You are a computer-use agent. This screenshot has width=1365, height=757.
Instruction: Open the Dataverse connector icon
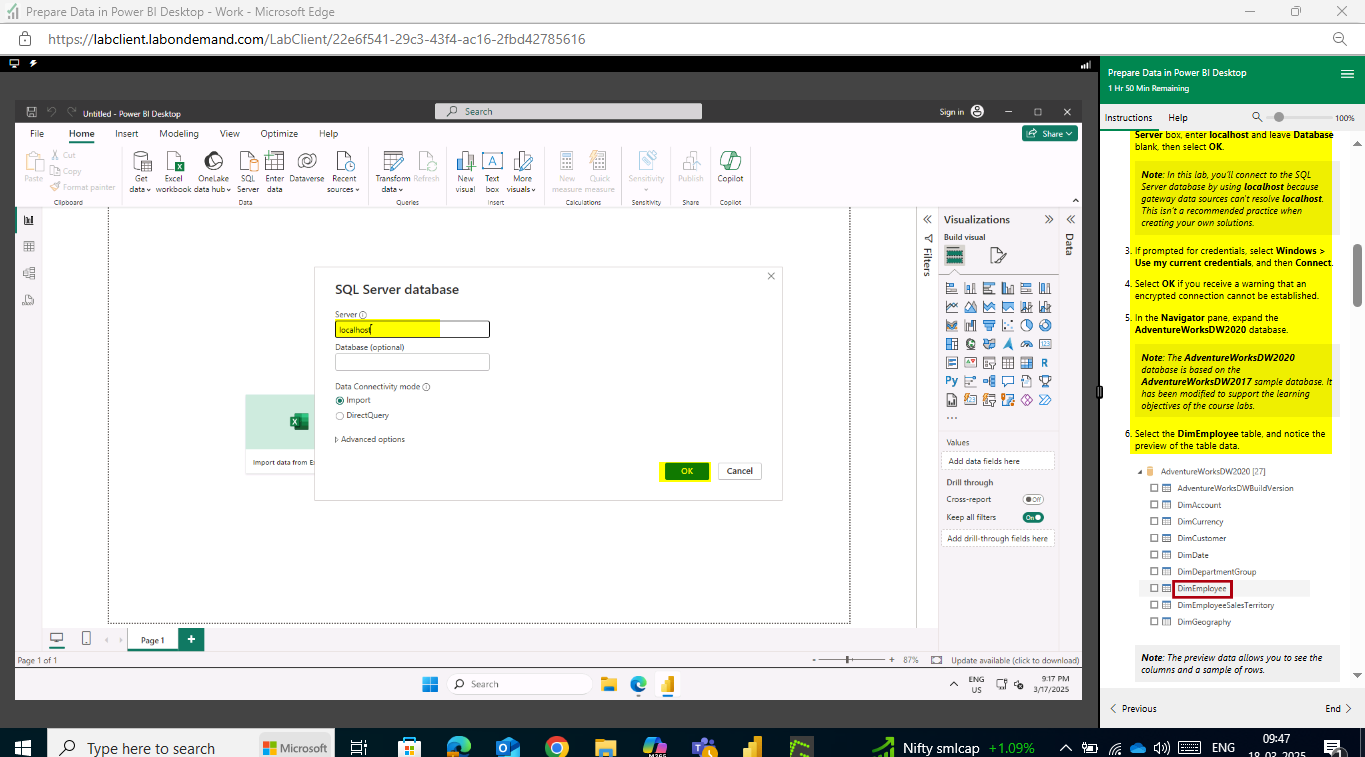point(307,161)
